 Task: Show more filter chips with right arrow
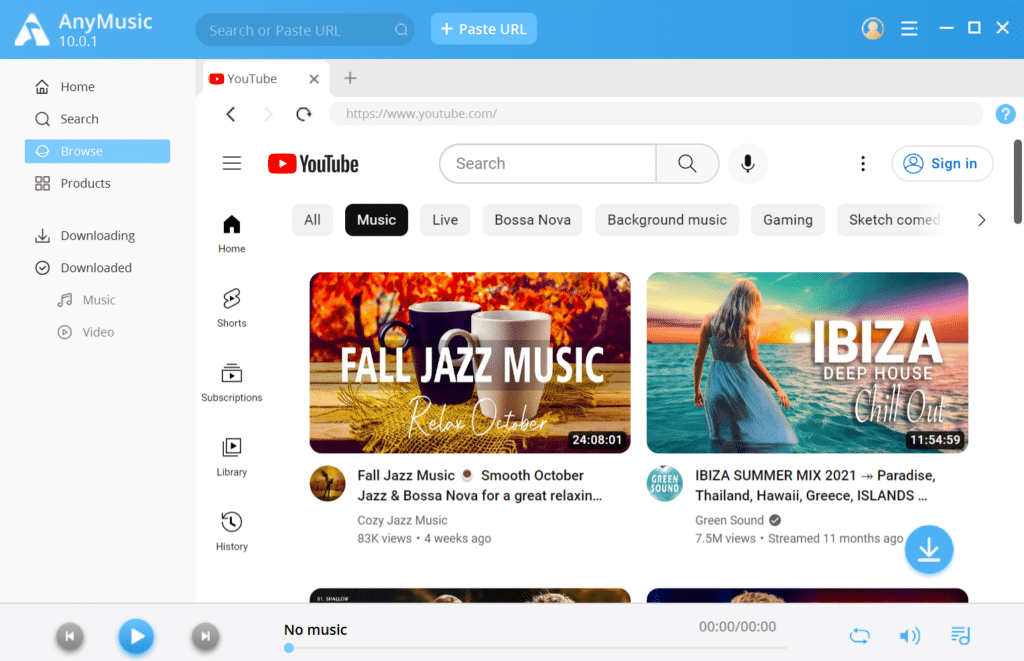(981, 220)
